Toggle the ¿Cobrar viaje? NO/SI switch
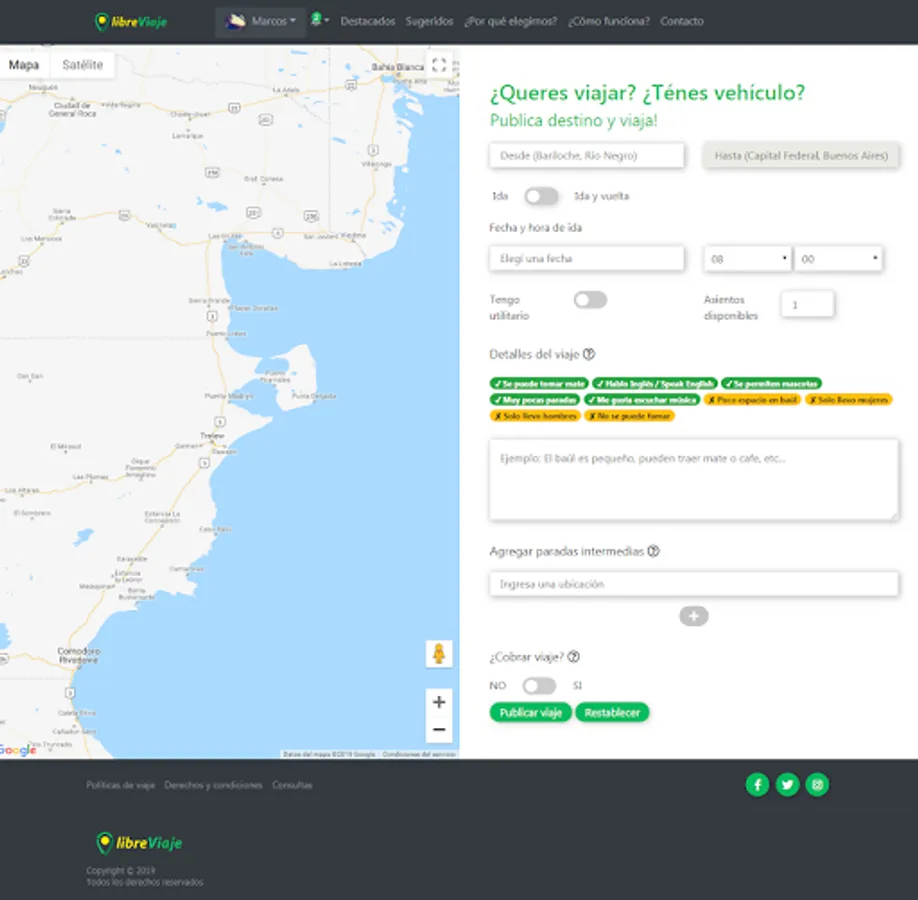 click(539, 686)
